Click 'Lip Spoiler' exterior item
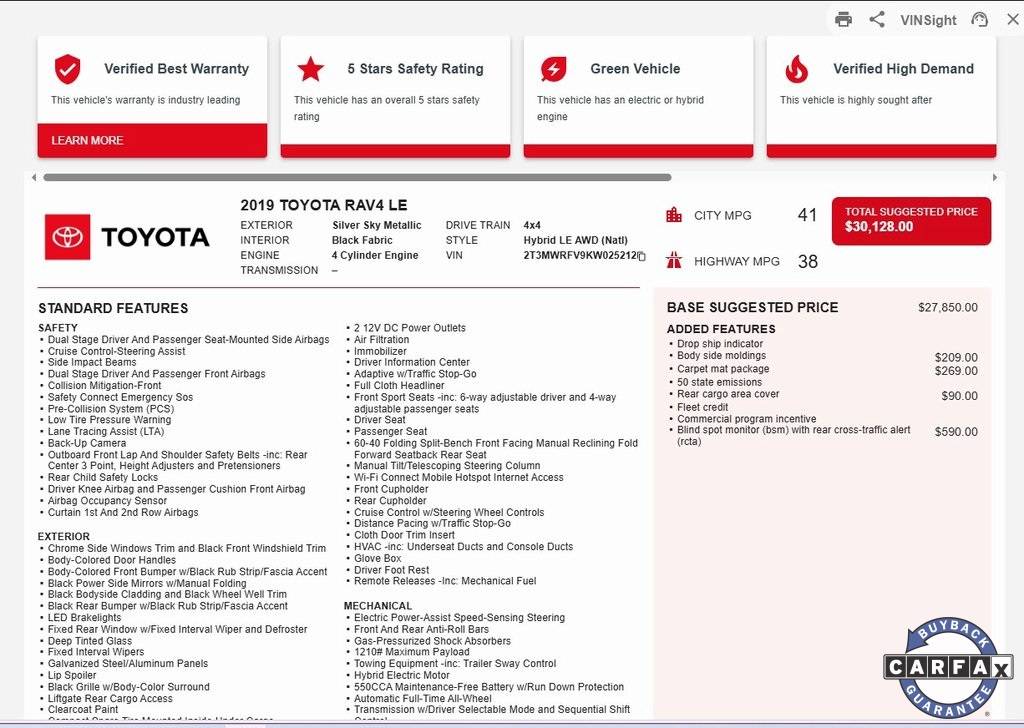1024x728 pixels. coord(72,675)
